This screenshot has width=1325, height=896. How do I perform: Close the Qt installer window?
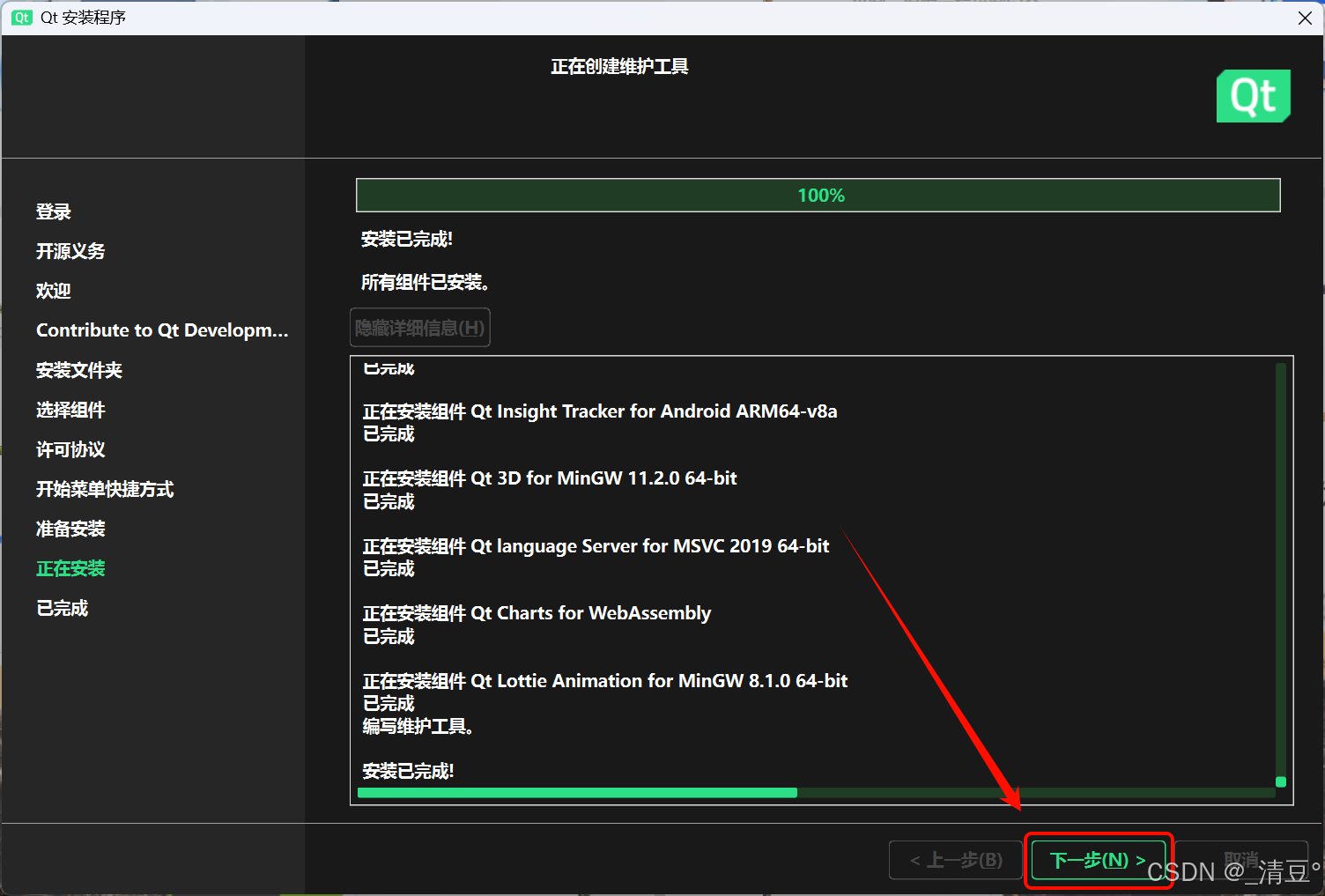tap(1305, 18)
